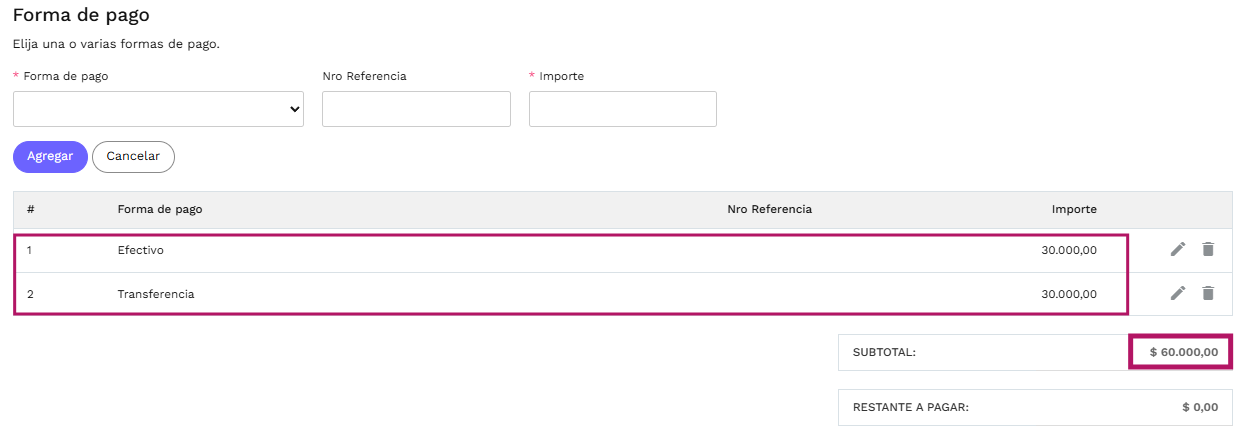The height and width of the screenshot is (438, 1247).
Task: Click the Cancelar button
Action: 133,157
